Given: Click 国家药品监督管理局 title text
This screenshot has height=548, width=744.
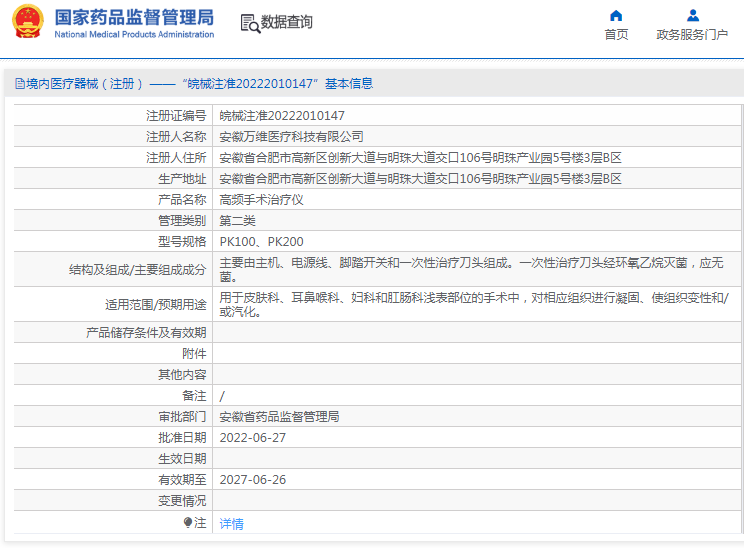Looking at the screenshot, I should (x=134, y=18).
